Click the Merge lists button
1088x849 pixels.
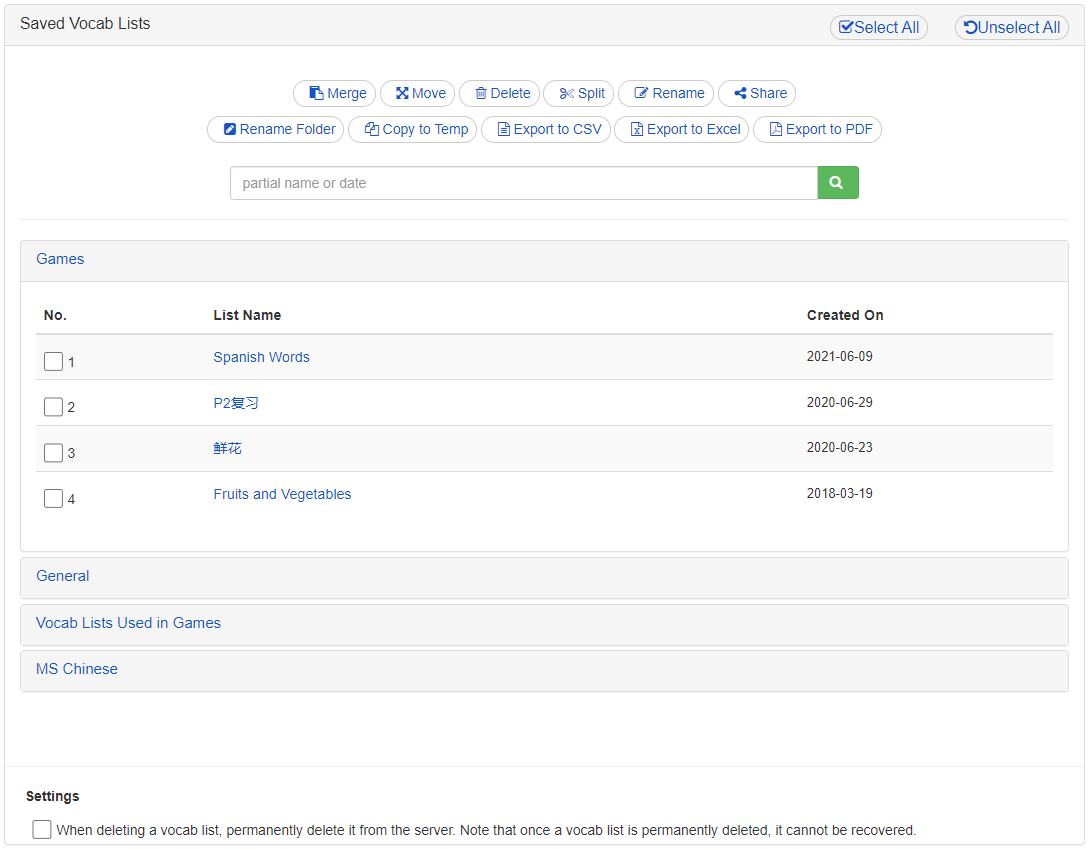(335, 93)
